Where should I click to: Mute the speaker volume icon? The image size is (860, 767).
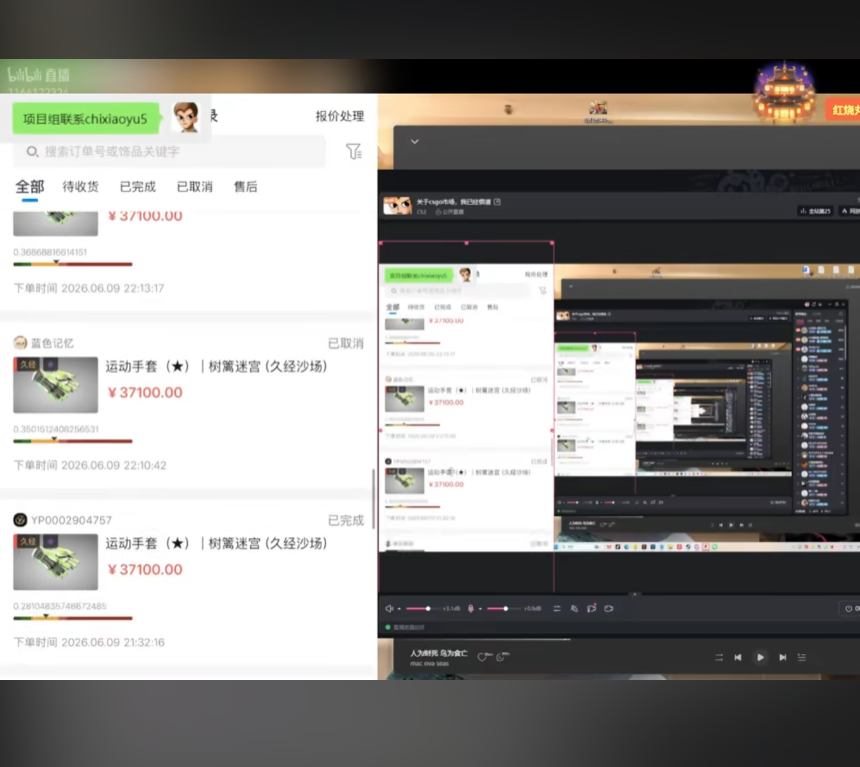(389, 608)
